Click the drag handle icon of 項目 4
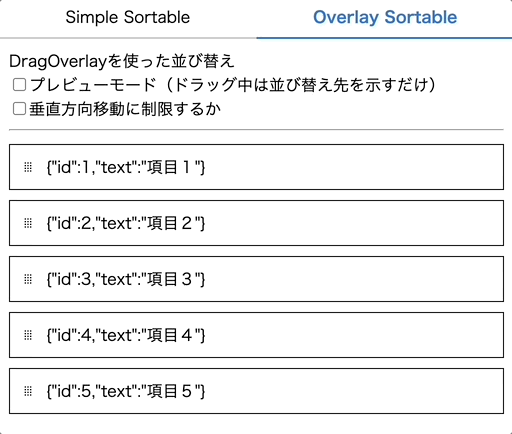This screenshot has width=512, height=434. tap(28, 335)
